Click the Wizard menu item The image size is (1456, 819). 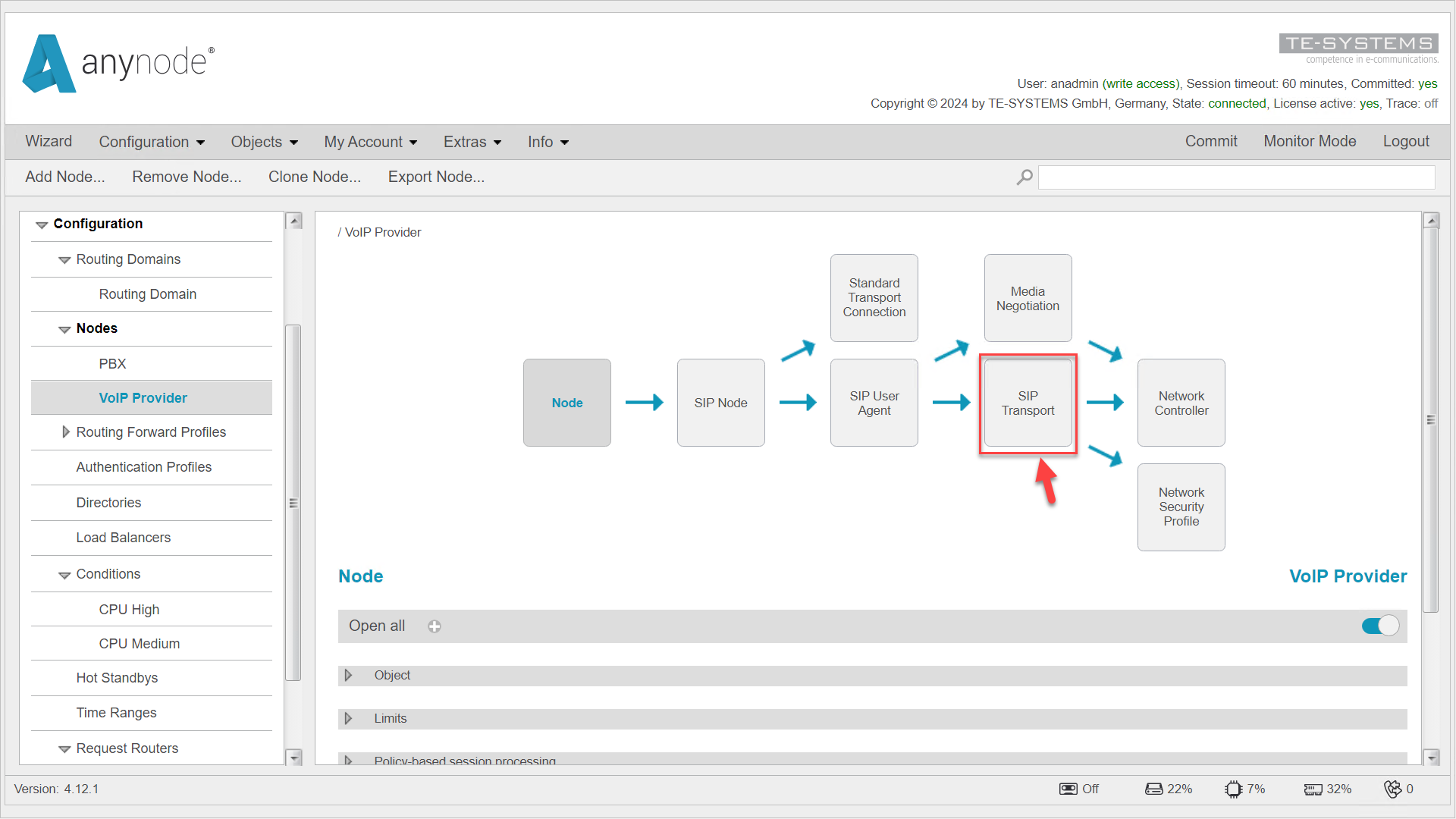click(x=49, y=142)
